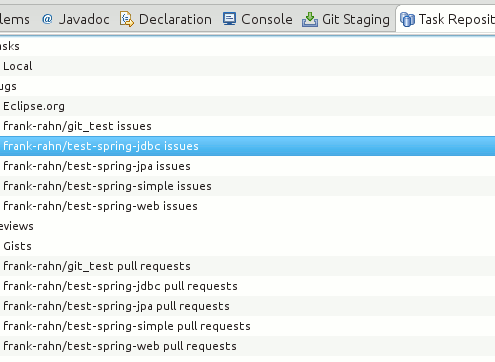Image resolution: width=495 pixels, height=362 pixels.
Task: Select frank-rahn/test-spring-jpa issues
Action: [x=247, y=166]
